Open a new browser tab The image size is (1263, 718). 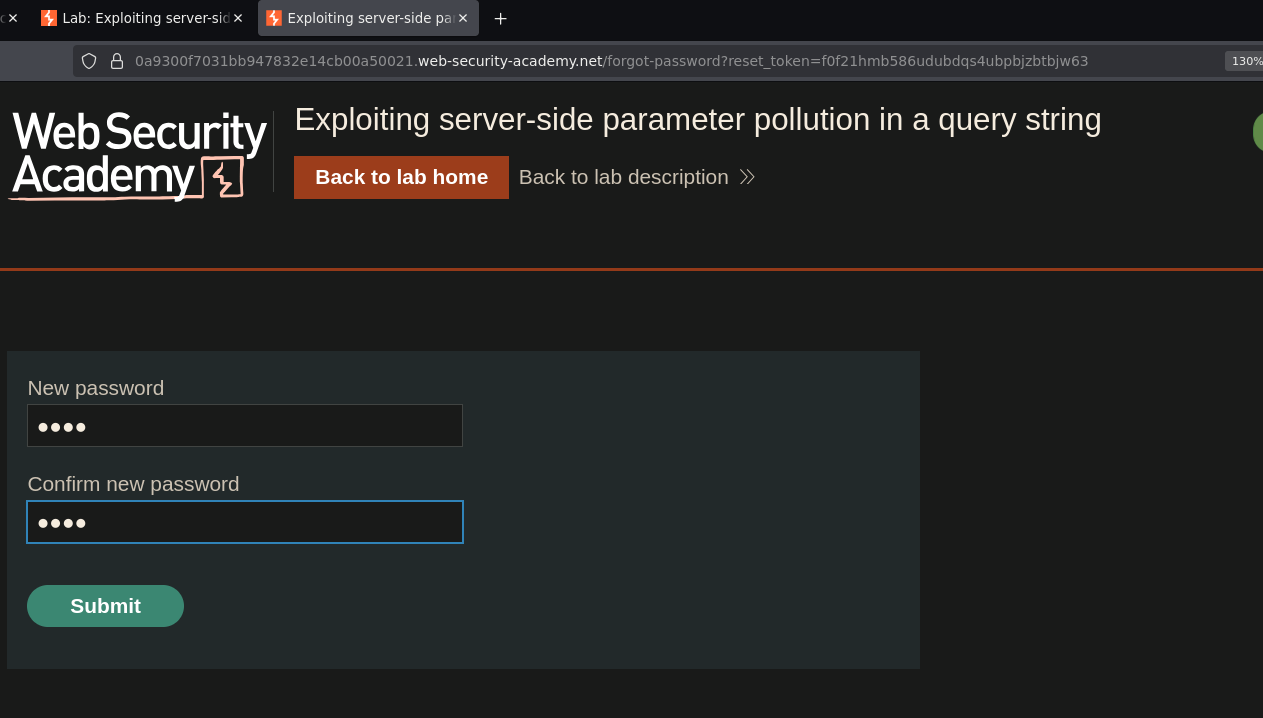click(x=500, y=18)
